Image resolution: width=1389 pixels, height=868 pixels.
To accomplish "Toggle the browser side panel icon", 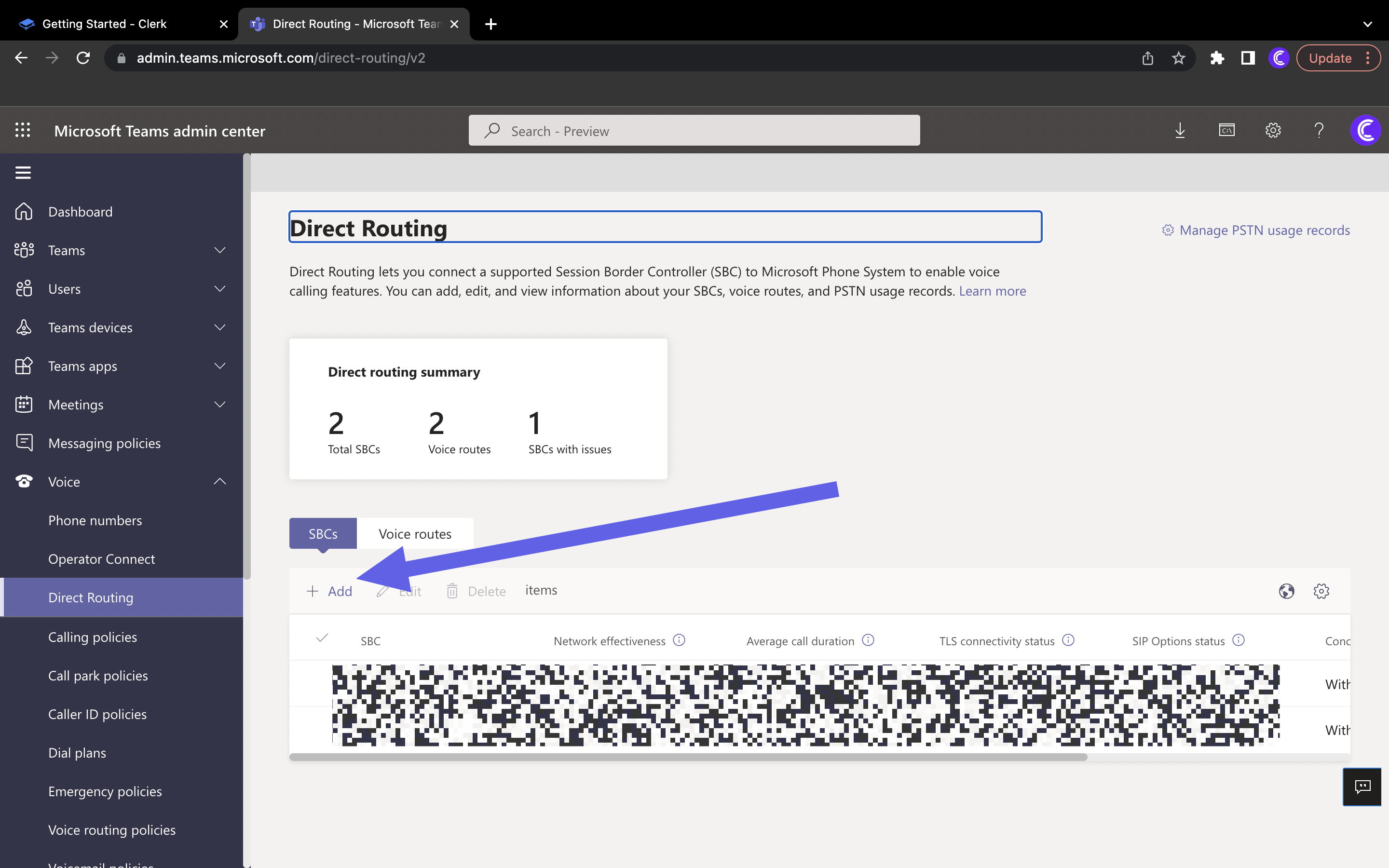I will tap(1248, 58).
